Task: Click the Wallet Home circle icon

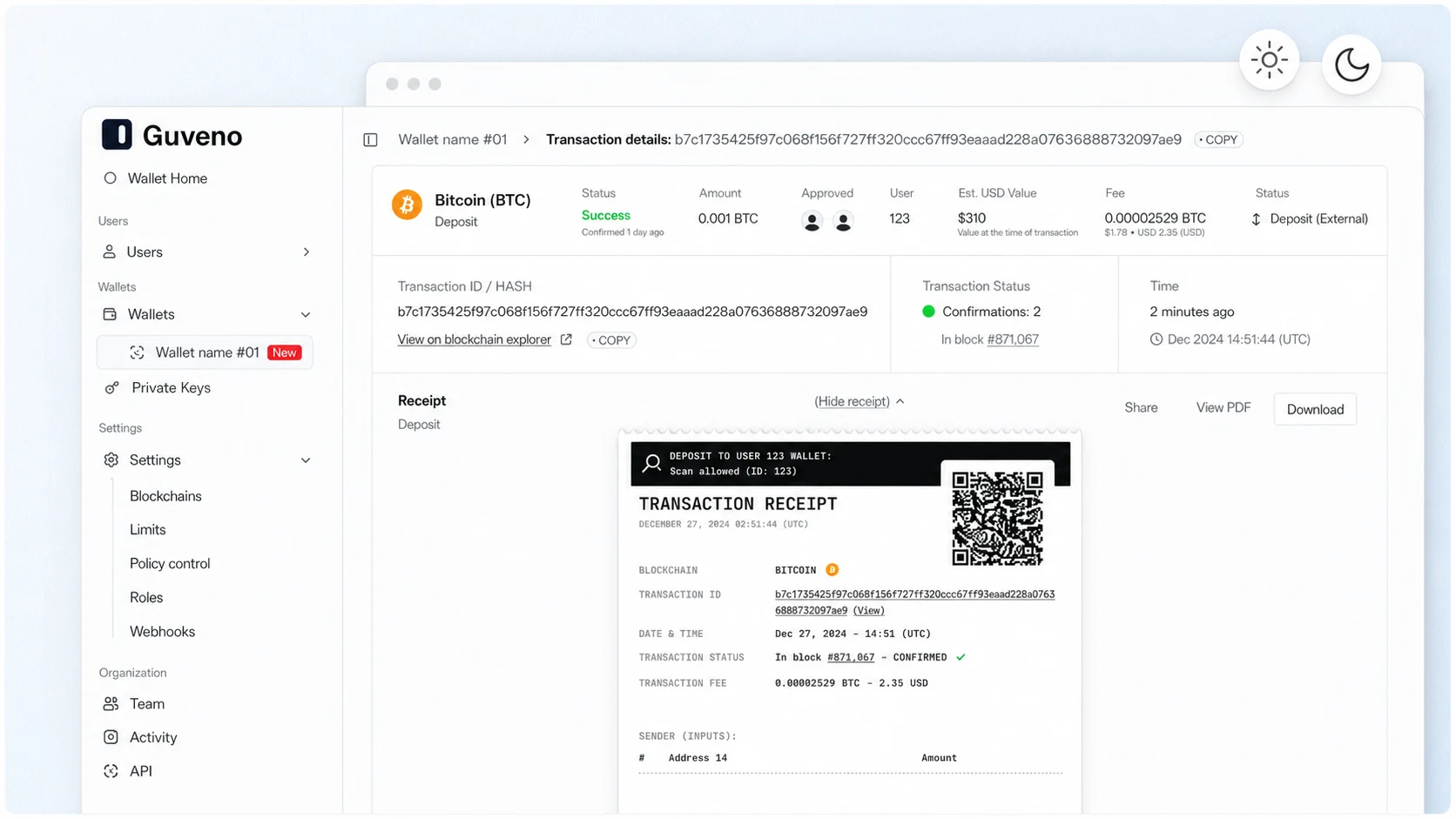Action: point(110,178)
